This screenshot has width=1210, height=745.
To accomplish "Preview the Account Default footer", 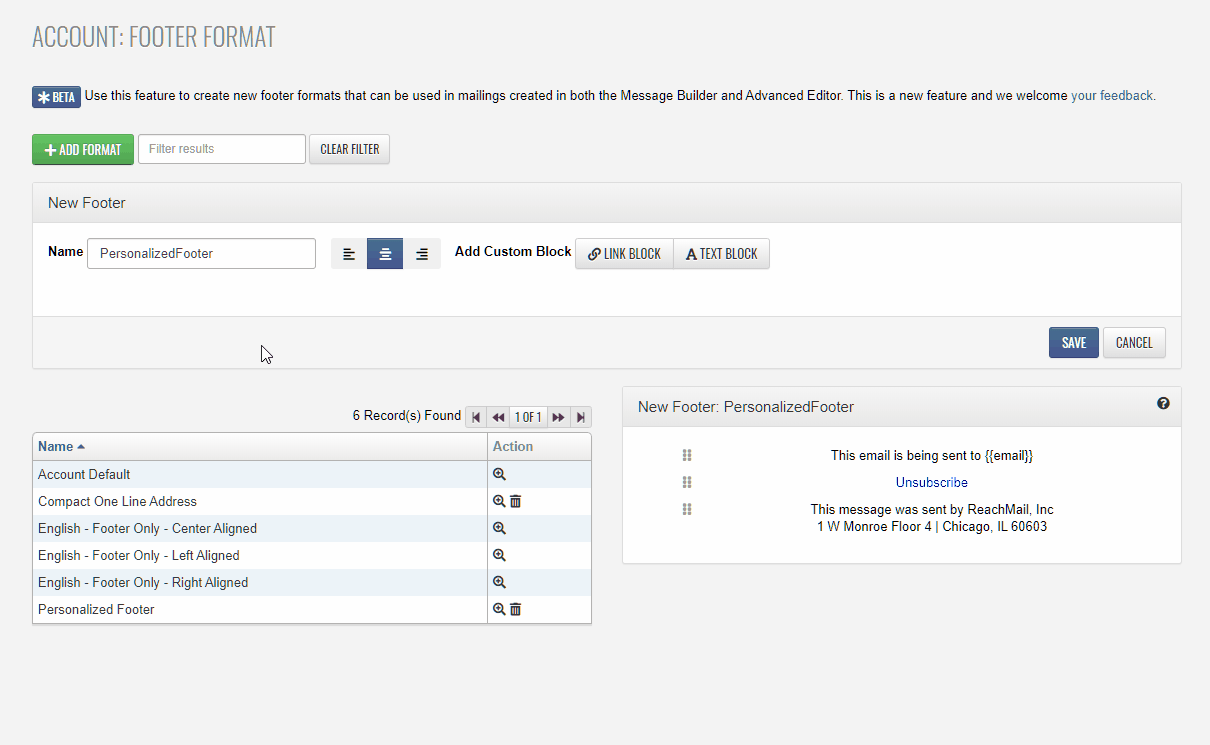I will [x=499, y=475].
